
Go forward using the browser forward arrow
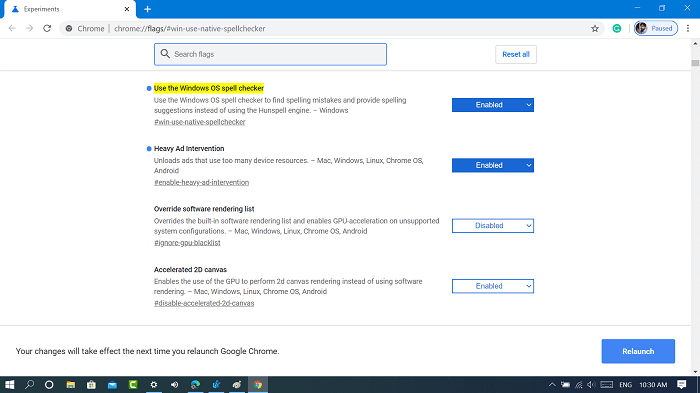[29, 29]
